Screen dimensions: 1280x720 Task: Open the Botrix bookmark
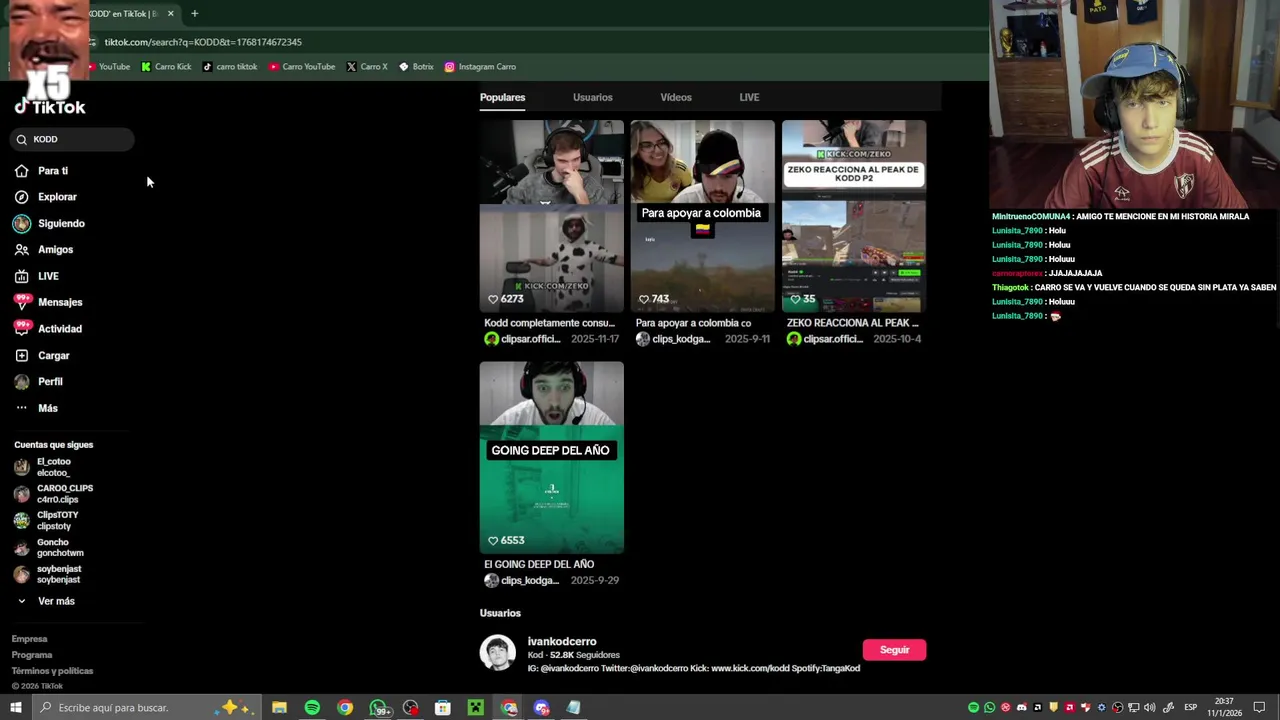pyautogui.click(x=416, y=67)
